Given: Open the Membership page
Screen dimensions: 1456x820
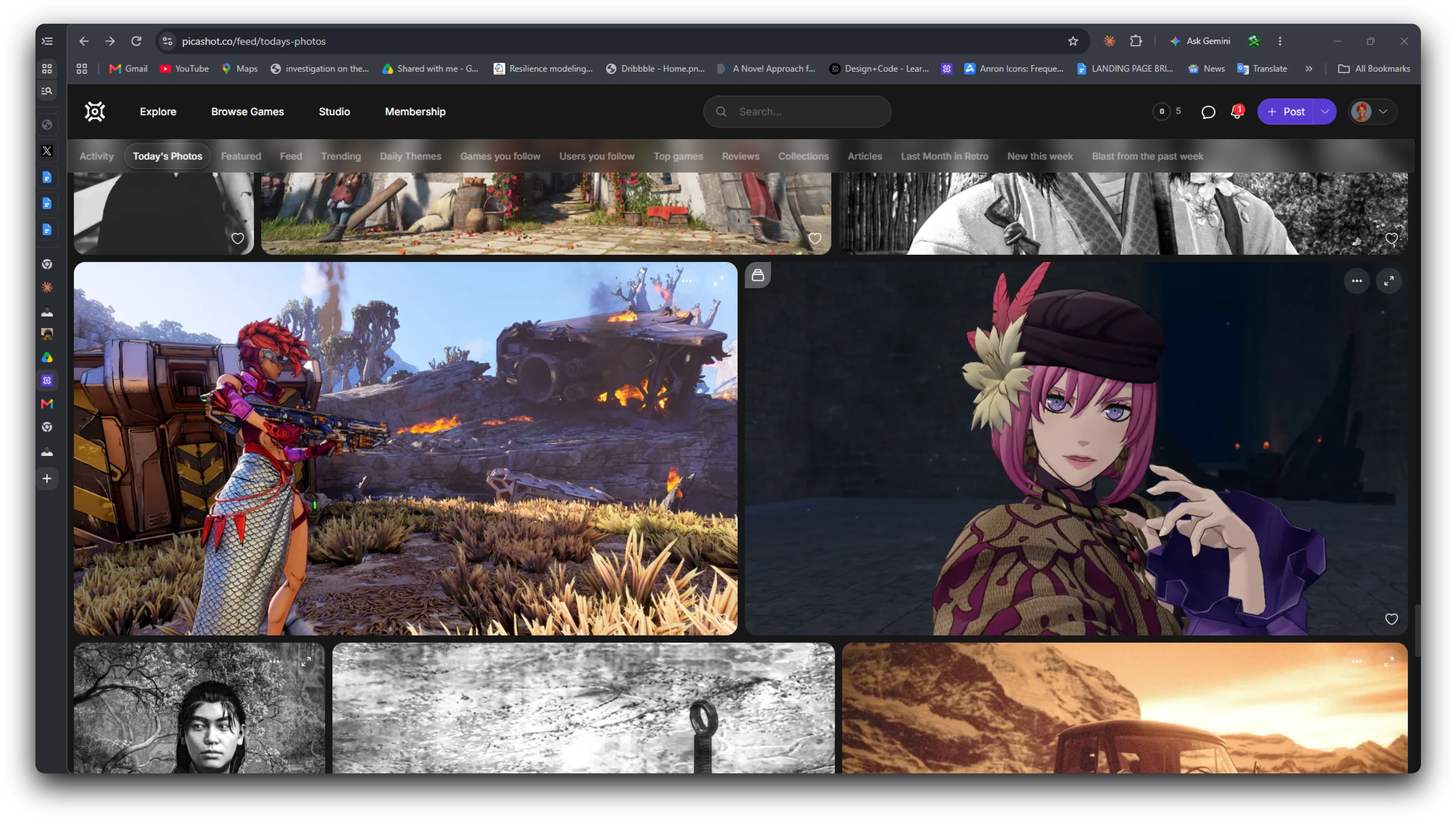Looking at the screenshot, I should 416,112.
